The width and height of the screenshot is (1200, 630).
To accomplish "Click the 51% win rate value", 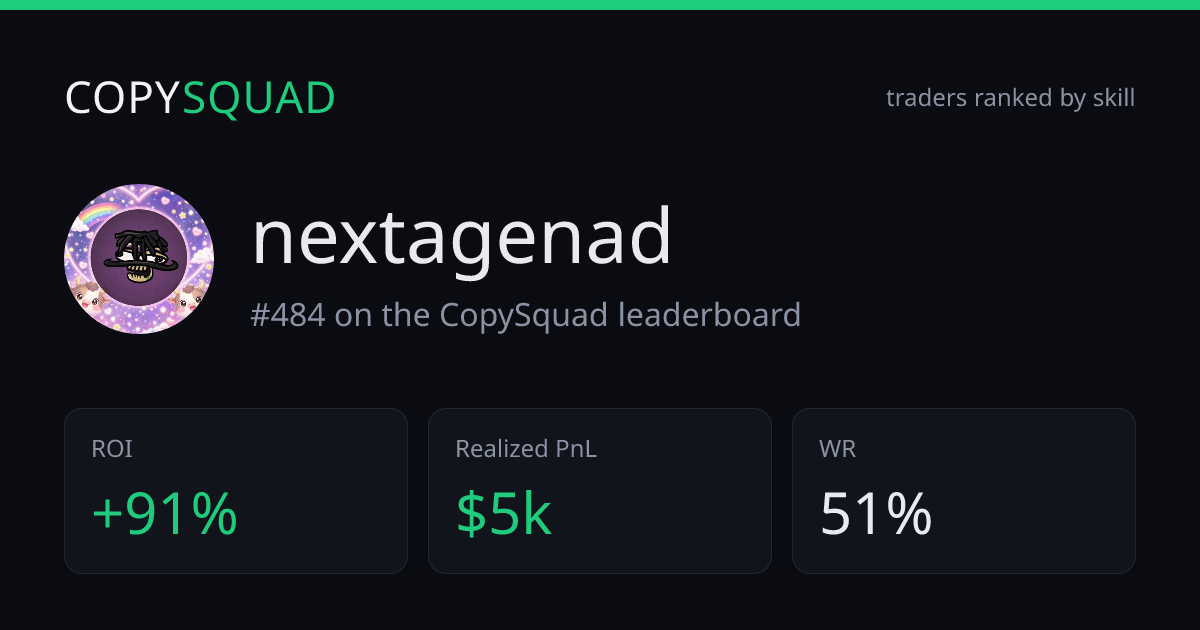I will pos(876,514).
